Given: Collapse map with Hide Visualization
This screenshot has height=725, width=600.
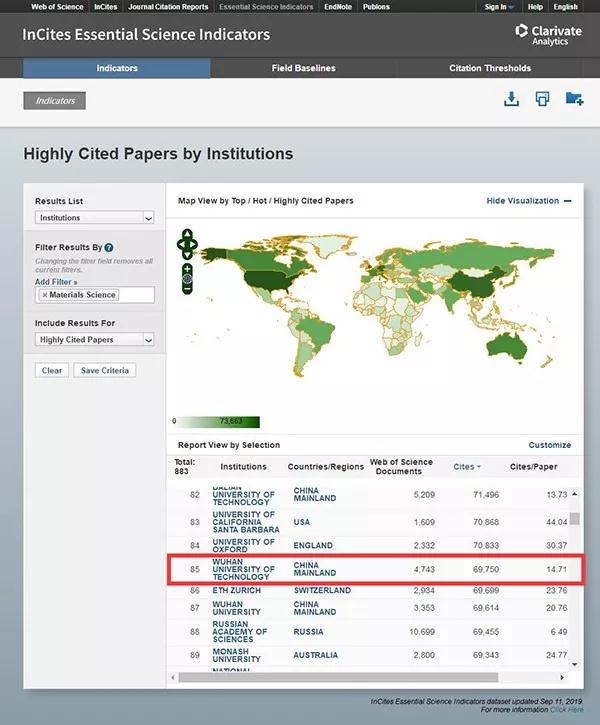Looking at the screenshot, I should tap(529, 201).
